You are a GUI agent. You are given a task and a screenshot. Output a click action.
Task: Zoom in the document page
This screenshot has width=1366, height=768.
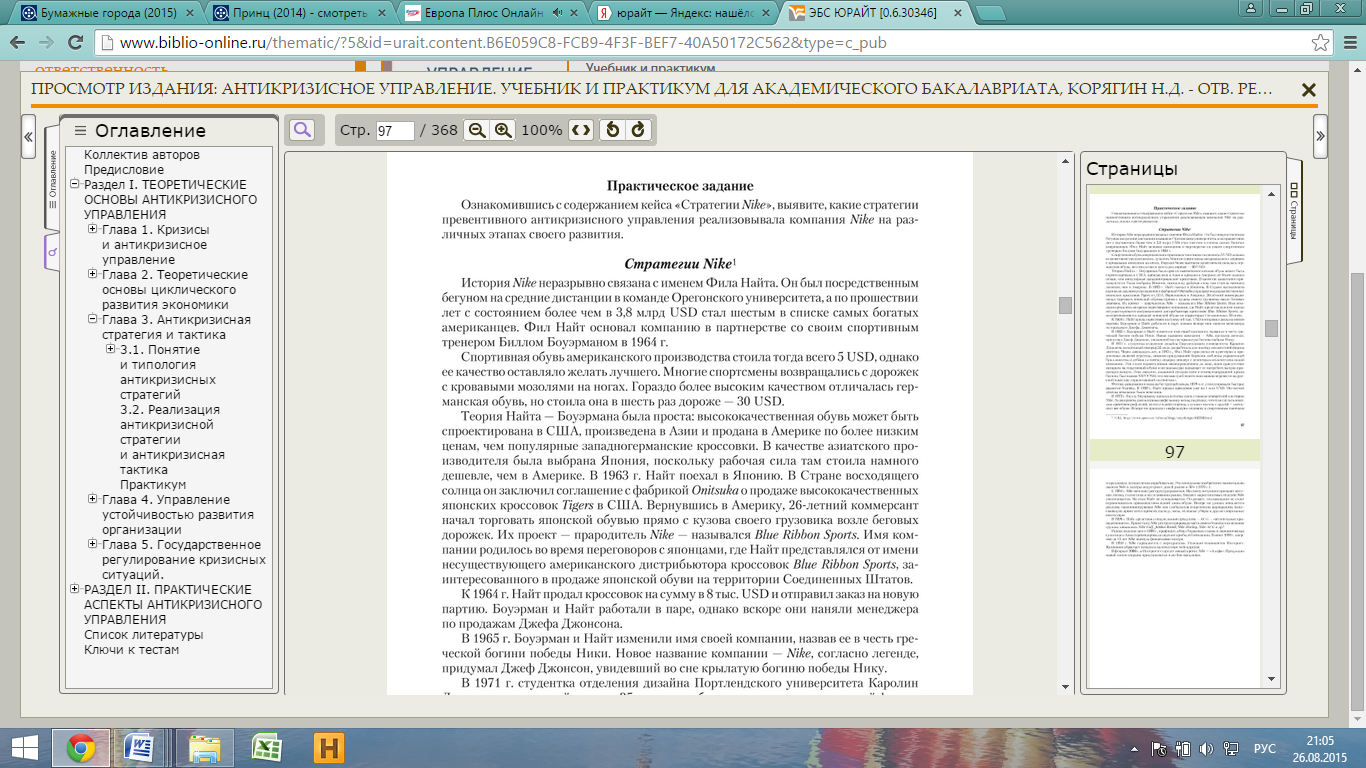coord(503,130)
